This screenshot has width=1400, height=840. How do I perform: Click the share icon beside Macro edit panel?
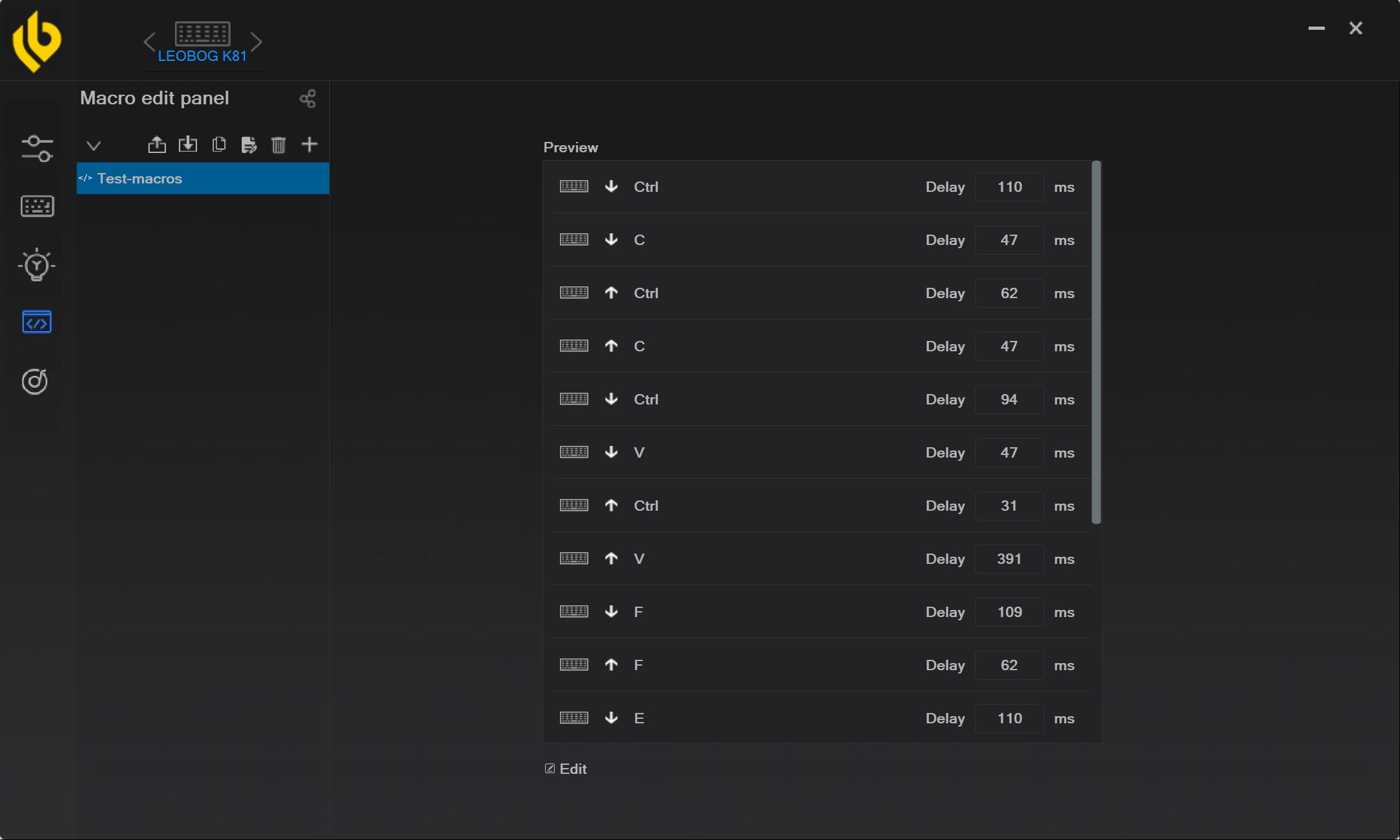[308, 99]
